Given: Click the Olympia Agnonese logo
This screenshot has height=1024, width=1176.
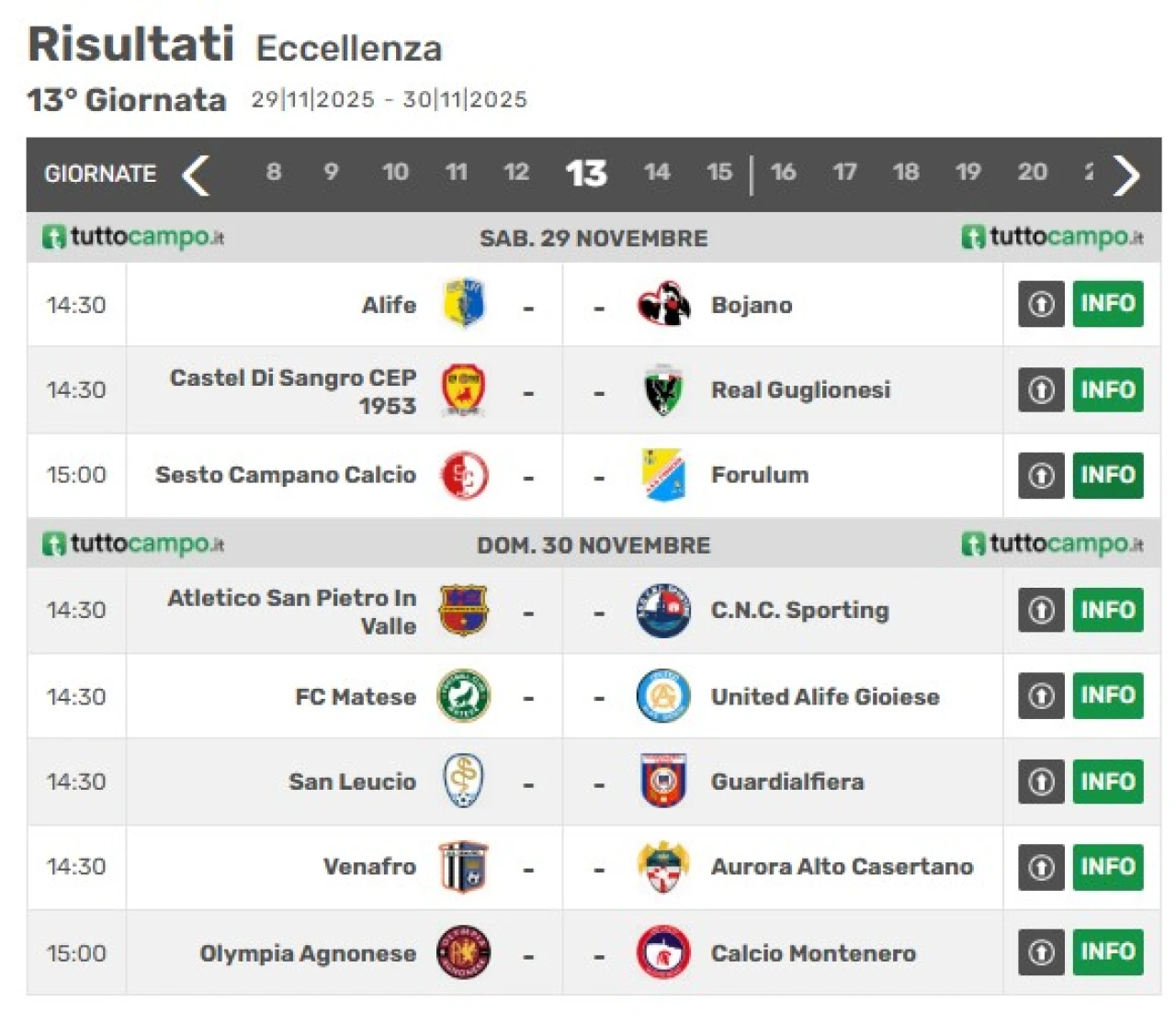Looking at the screenshot, I should [x=464, y=952].
